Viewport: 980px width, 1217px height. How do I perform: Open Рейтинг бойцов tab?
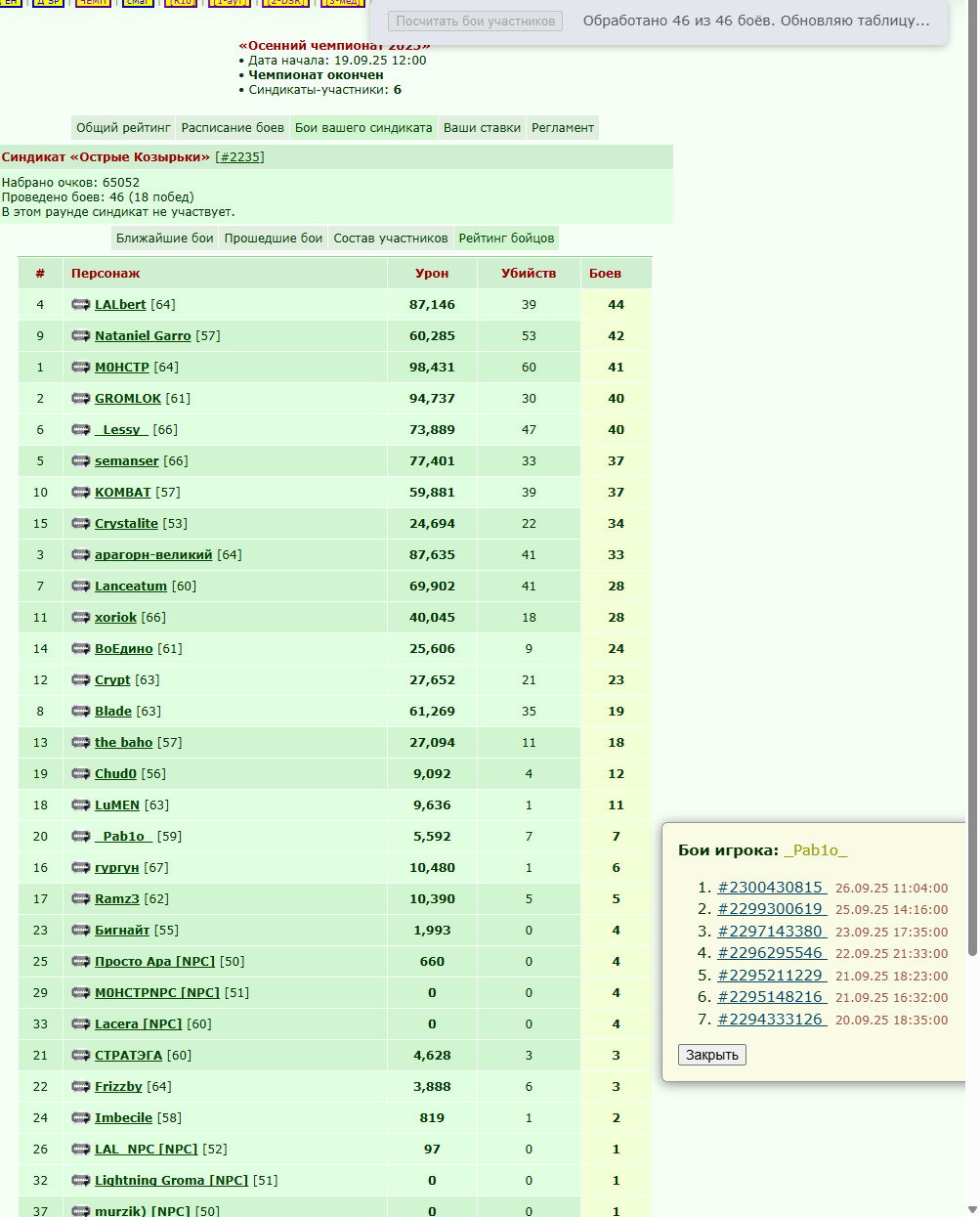[506, 239]
